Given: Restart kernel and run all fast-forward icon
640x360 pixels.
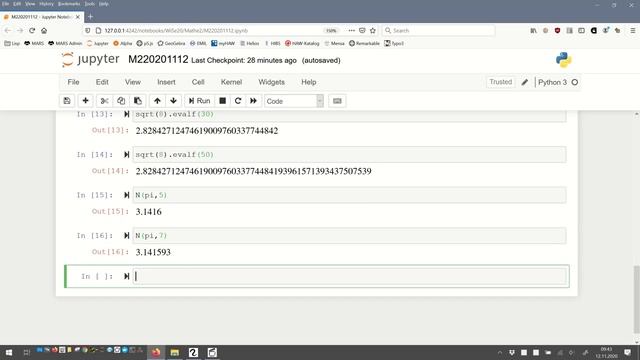Looking at the screenshot, I should pyautogui.click(x=253, y=101).
